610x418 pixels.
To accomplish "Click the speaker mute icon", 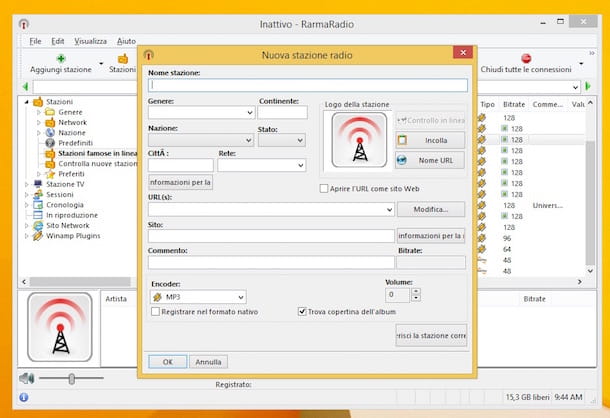I will (26, 378).
